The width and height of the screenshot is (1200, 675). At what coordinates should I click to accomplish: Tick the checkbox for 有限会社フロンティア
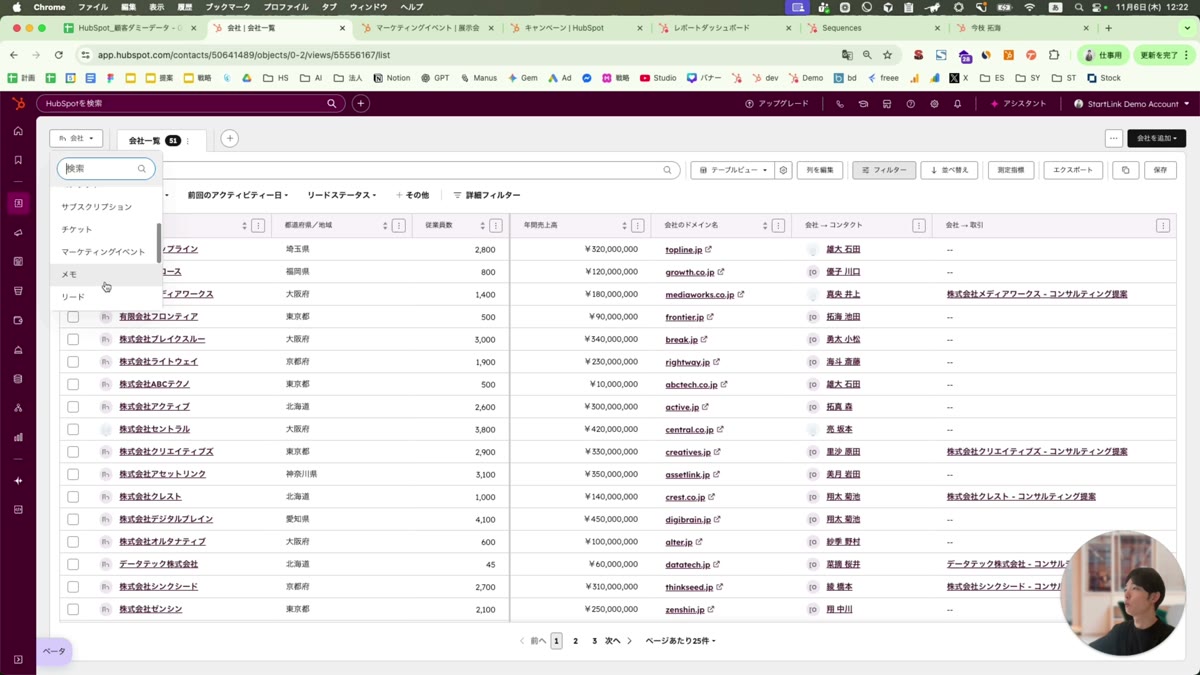tap(73, 317)
